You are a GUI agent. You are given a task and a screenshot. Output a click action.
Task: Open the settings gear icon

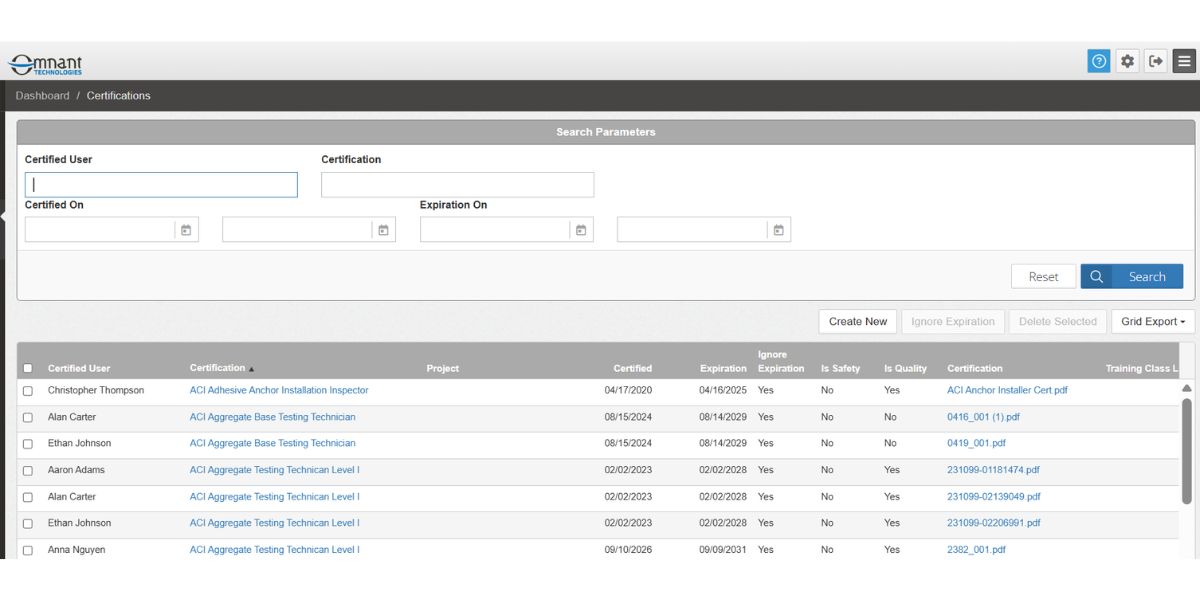[1127, 61]
